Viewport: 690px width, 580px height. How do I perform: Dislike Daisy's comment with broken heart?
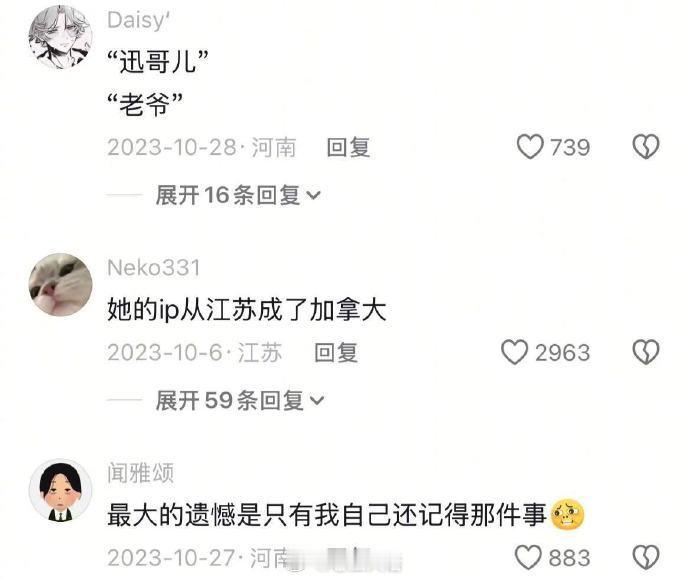pyautogui.click(x=646, y=147)
